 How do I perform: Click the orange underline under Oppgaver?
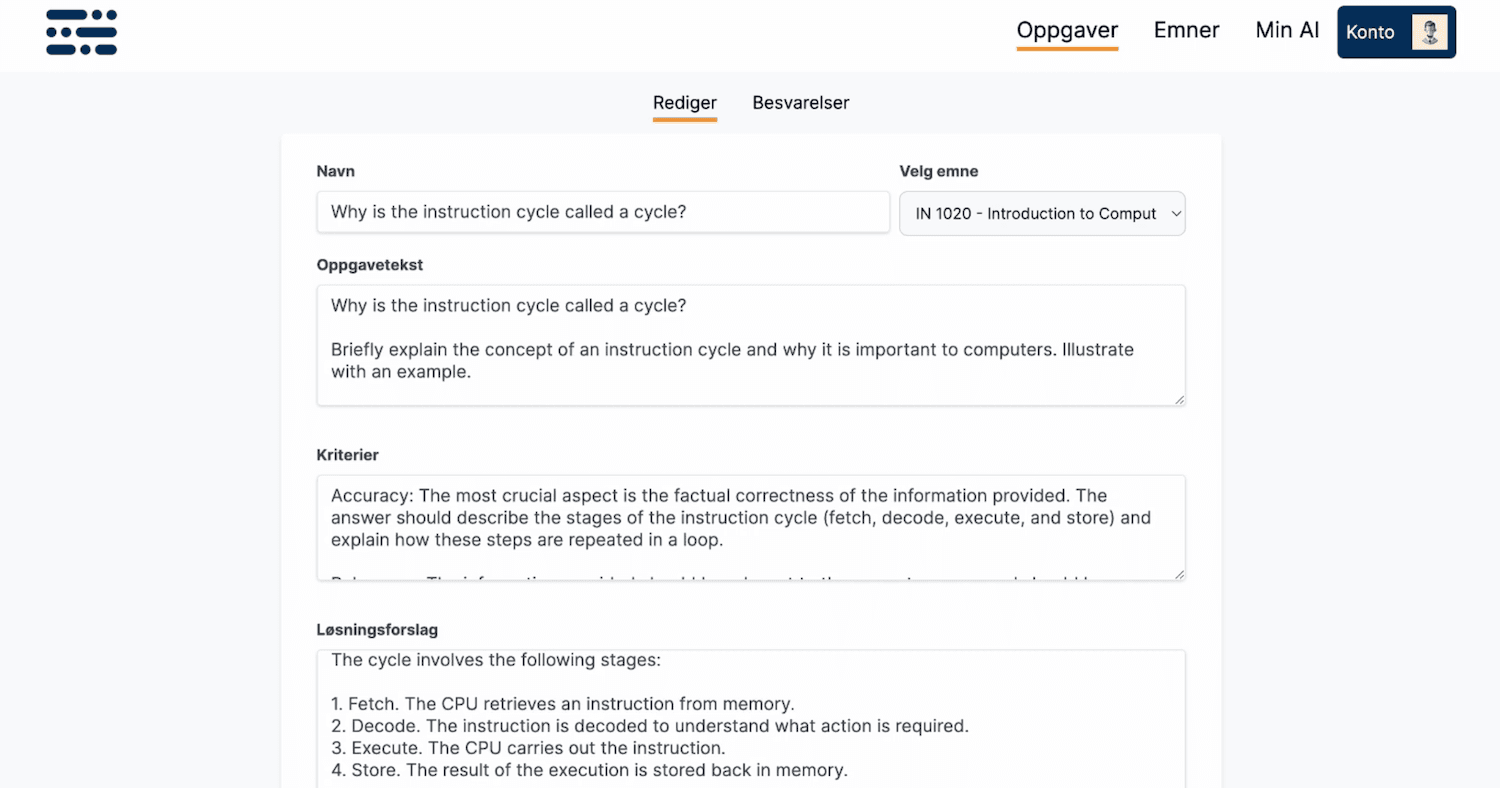coord(1067,48)
